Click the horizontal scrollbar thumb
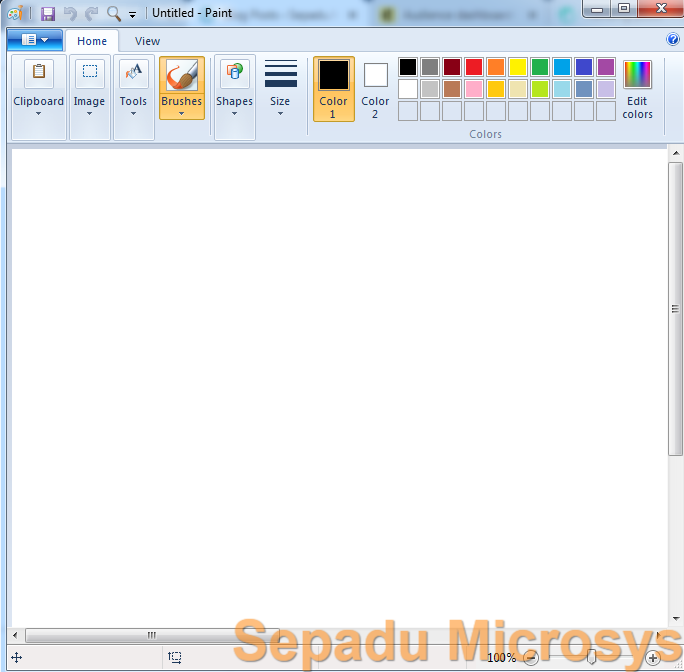The image size is (684, 672). pos(152,635)
